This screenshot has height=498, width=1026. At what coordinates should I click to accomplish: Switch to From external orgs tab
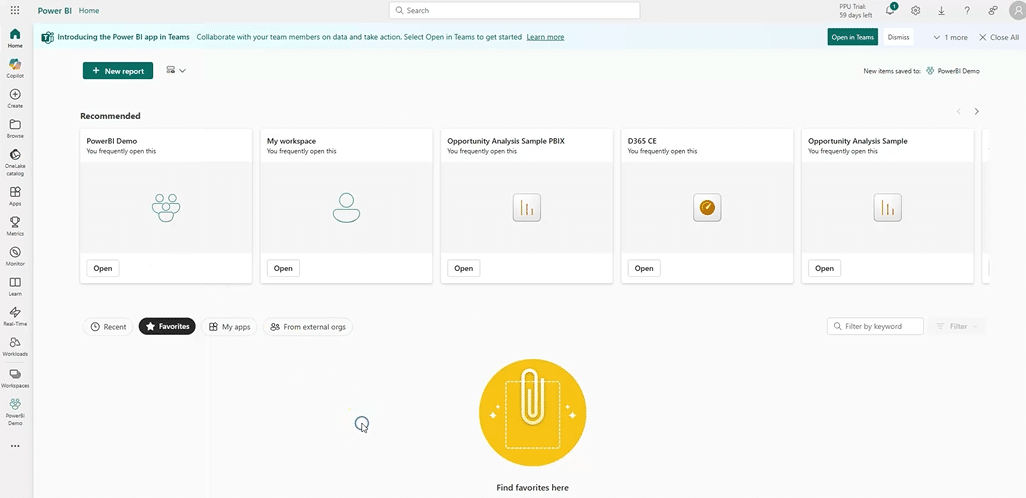coord(308,327)
